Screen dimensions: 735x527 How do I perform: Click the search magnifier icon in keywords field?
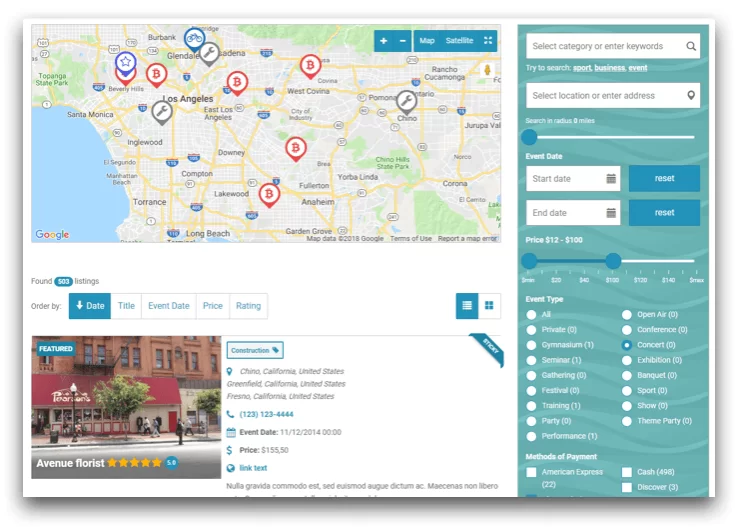690,46
